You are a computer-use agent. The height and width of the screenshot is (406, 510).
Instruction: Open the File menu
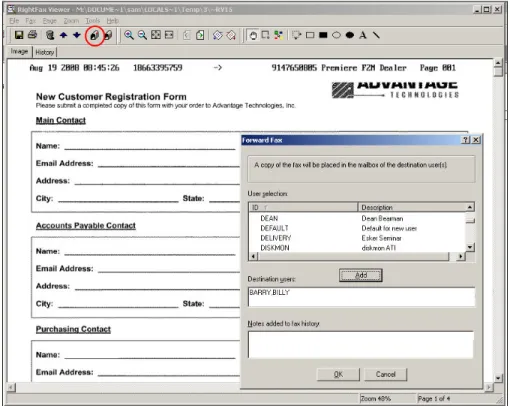pyautogui.click(x=14, y=21)
